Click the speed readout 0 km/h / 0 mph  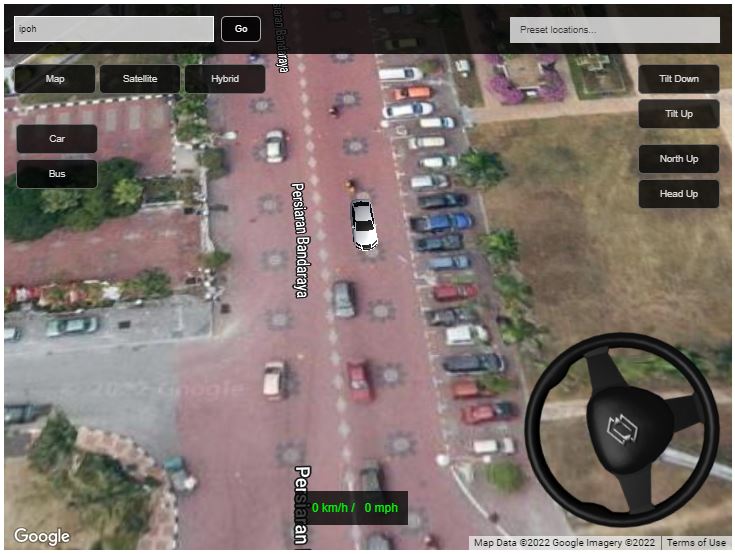[355, 508]
